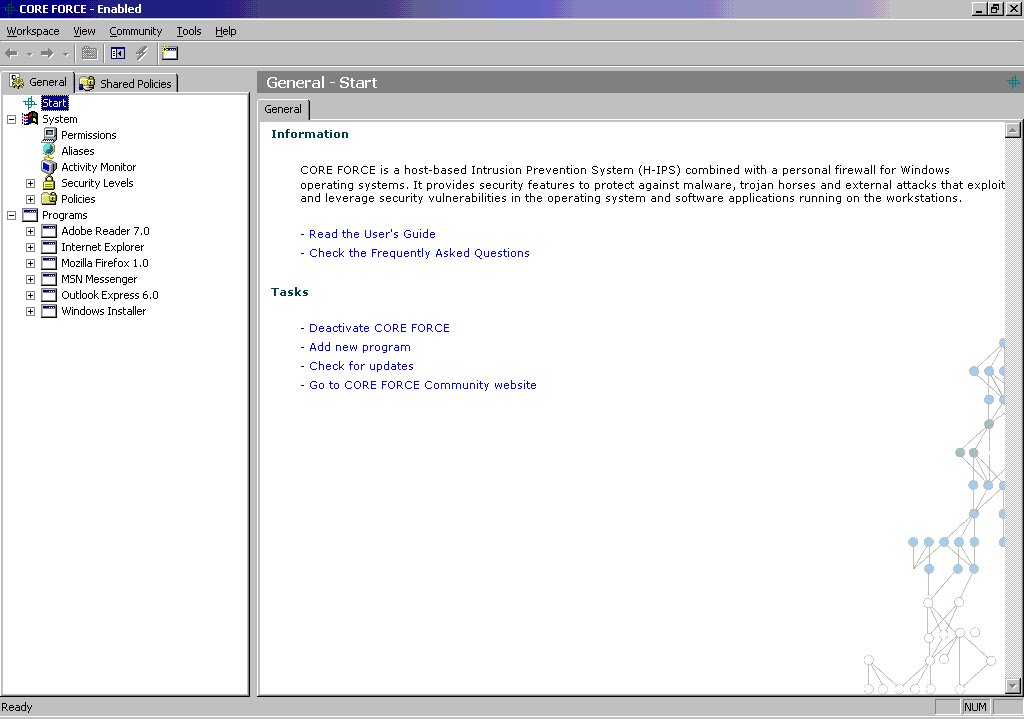Screen dimensions: 1024x719
Task: Click the crosshair icon in General - Start header
Action: point(1014,82)
